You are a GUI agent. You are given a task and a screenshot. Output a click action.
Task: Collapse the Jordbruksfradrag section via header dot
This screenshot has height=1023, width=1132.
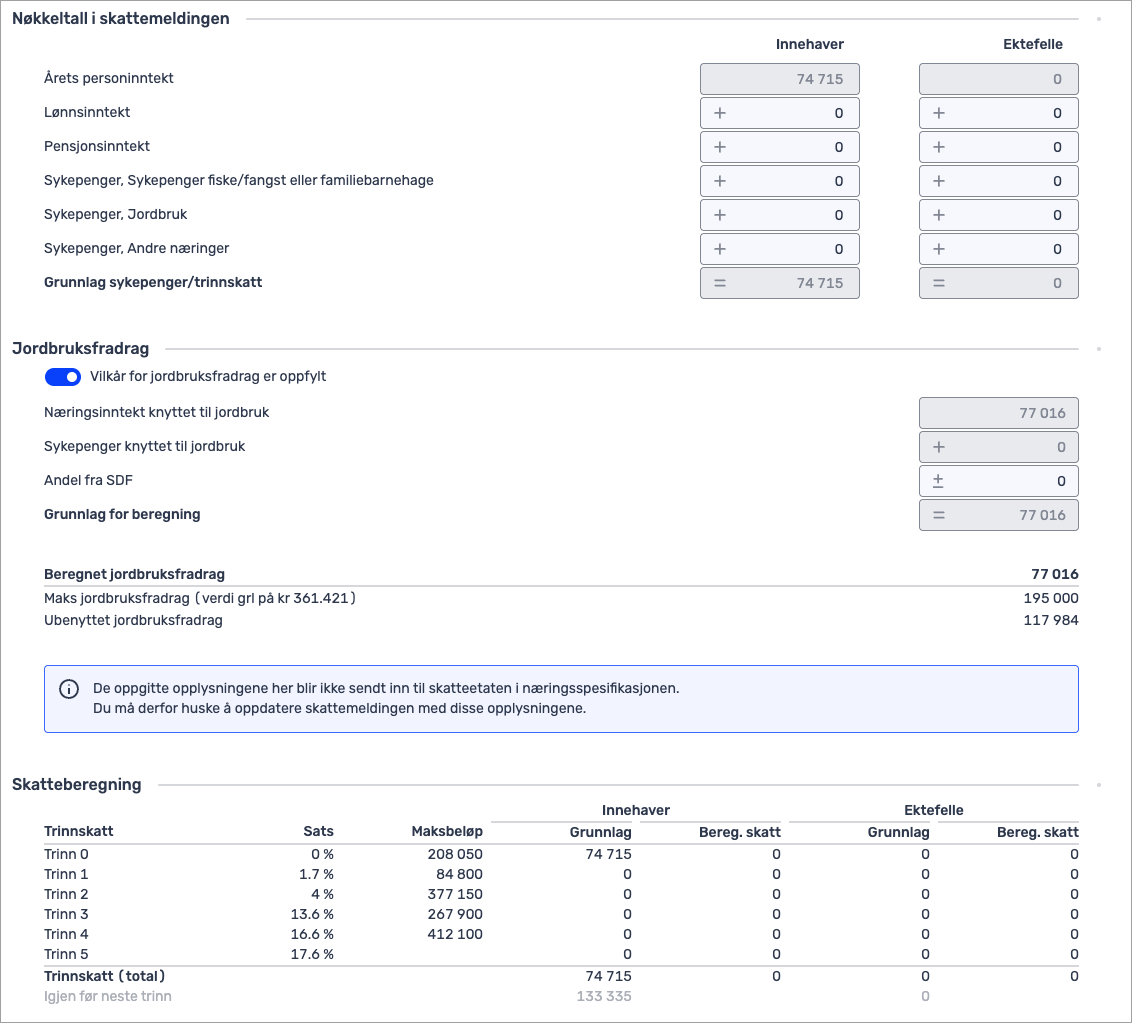tap(1098, 349)
